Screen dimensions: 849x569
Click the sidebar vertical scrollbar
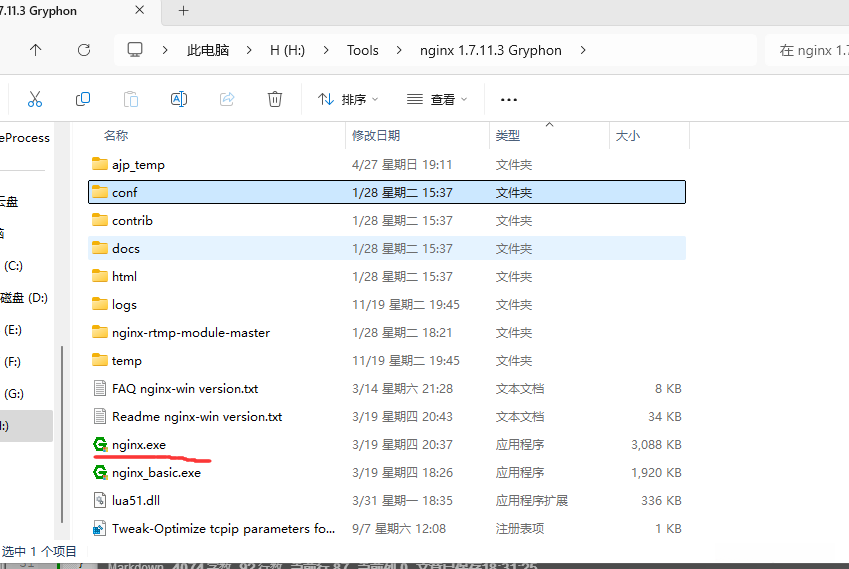pos(62,434)
